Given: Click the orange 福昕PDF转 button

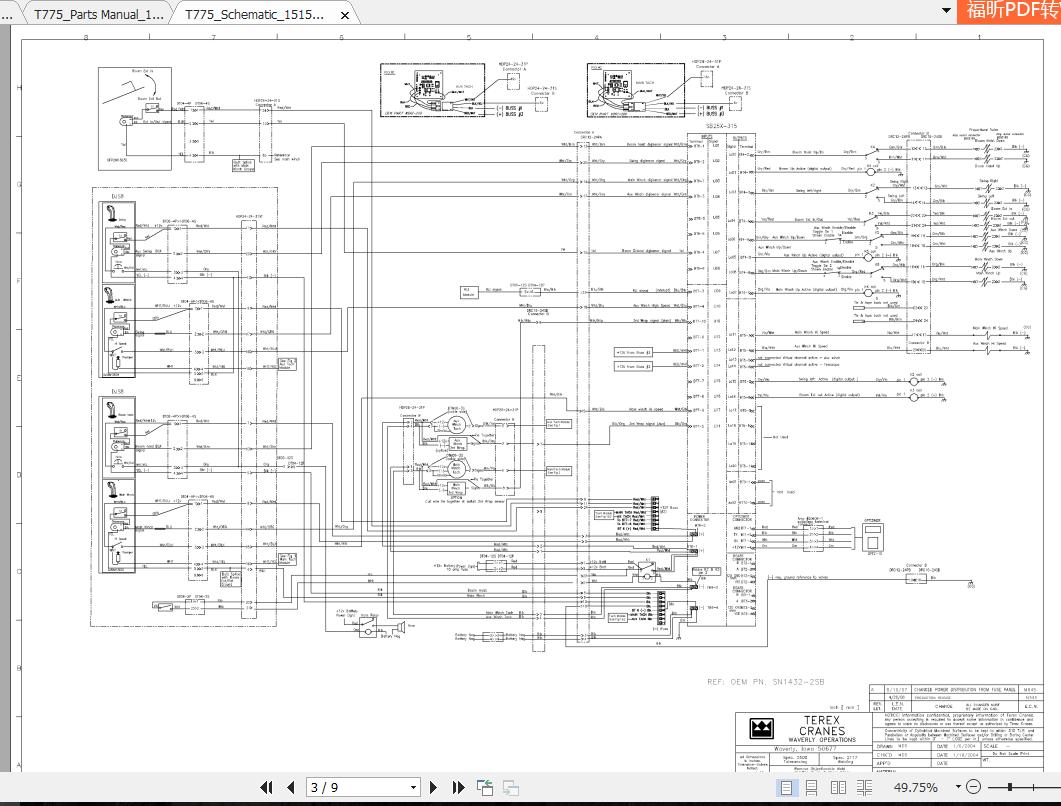Looking at the screenshot, I should [1009, 11].
